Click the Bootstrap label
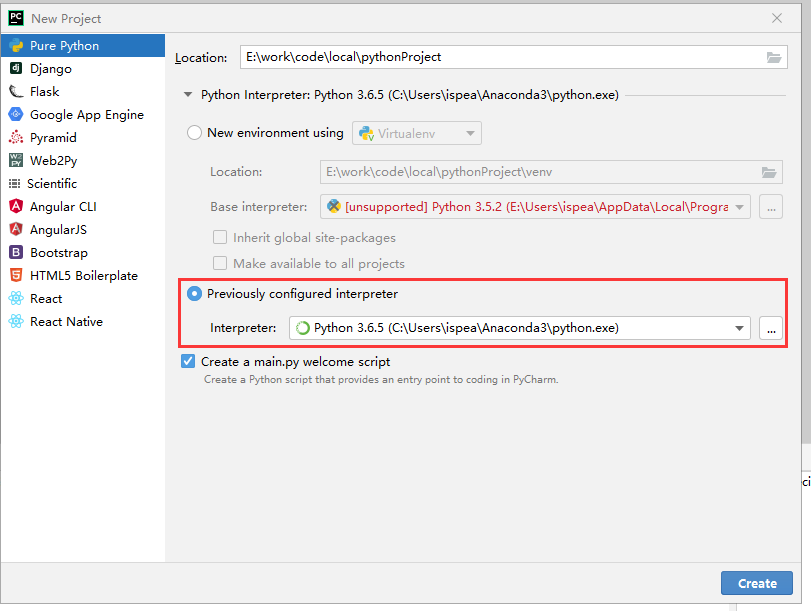The image size is (811, 611). [x=59, y=252]
